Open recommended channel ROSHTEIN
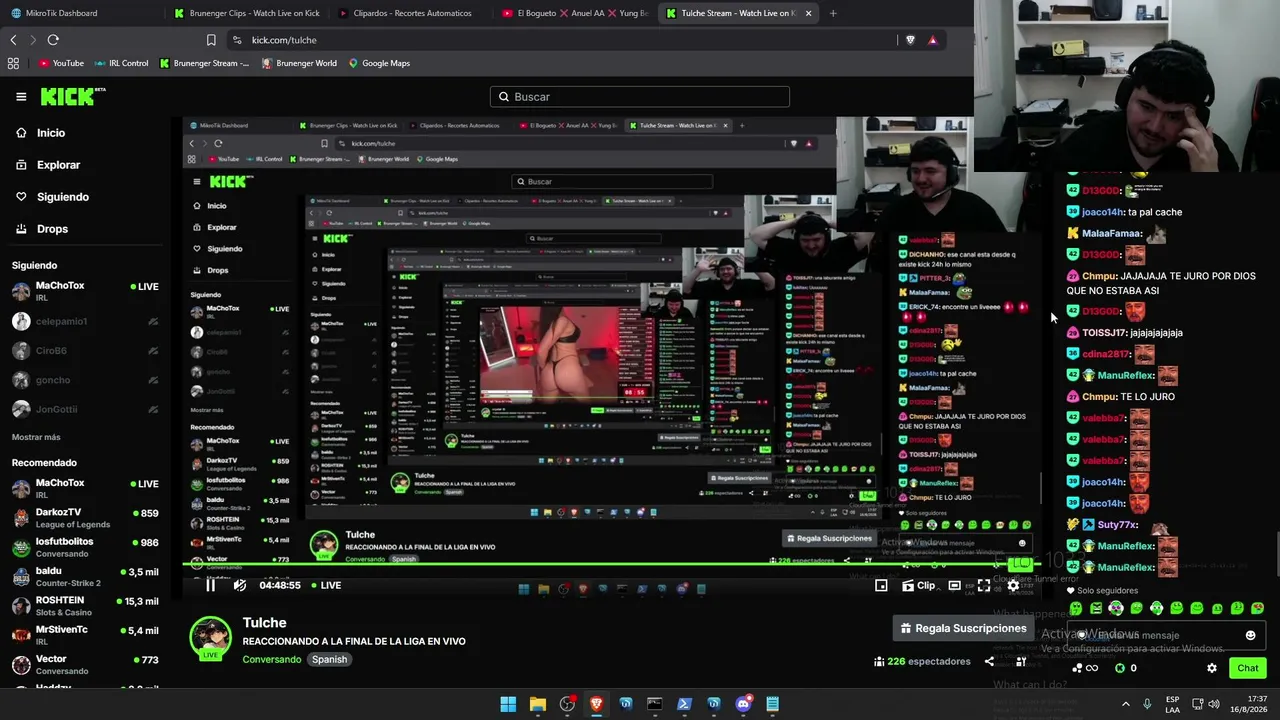The width and height of the screenshot is (1280, 720). click(x=85, y=605)
